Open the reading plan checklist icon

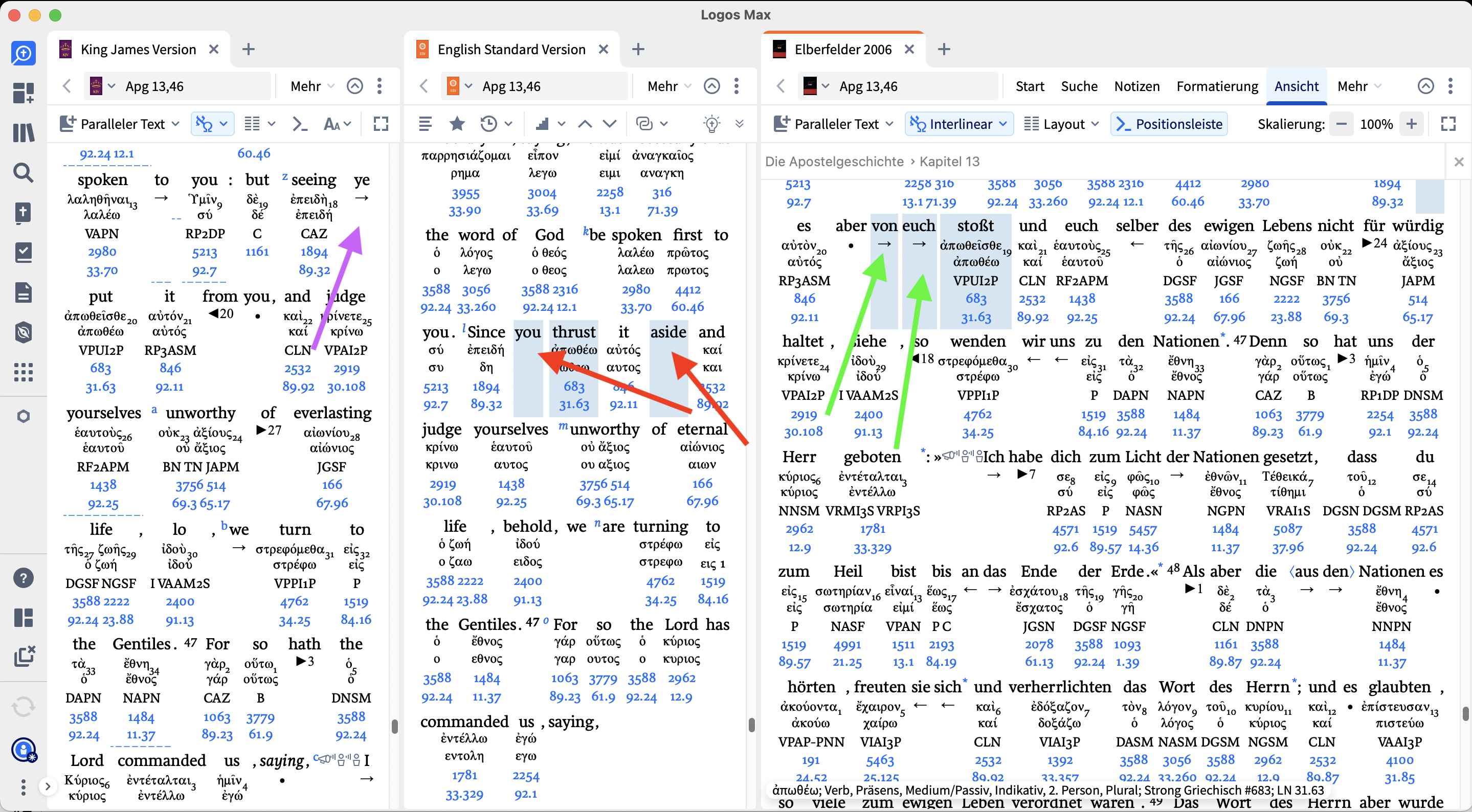pos(24,252)
